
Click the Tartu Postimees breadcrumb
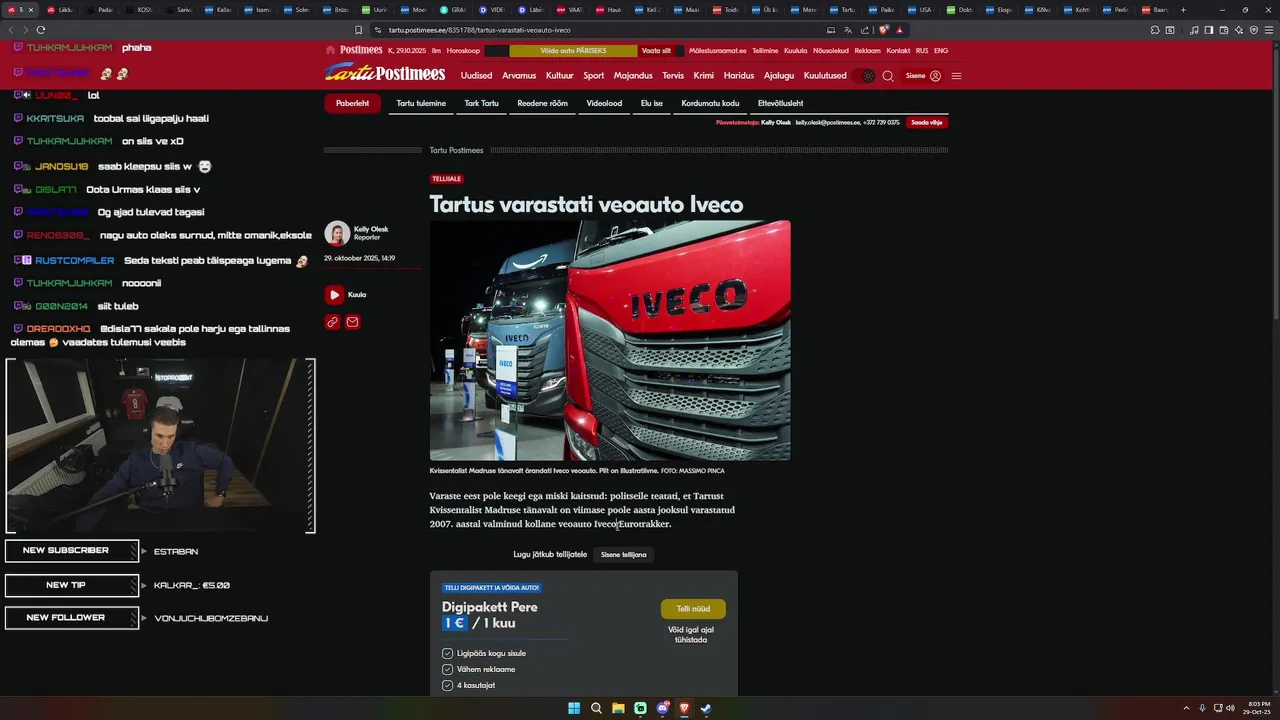click(x=456, y=150)
